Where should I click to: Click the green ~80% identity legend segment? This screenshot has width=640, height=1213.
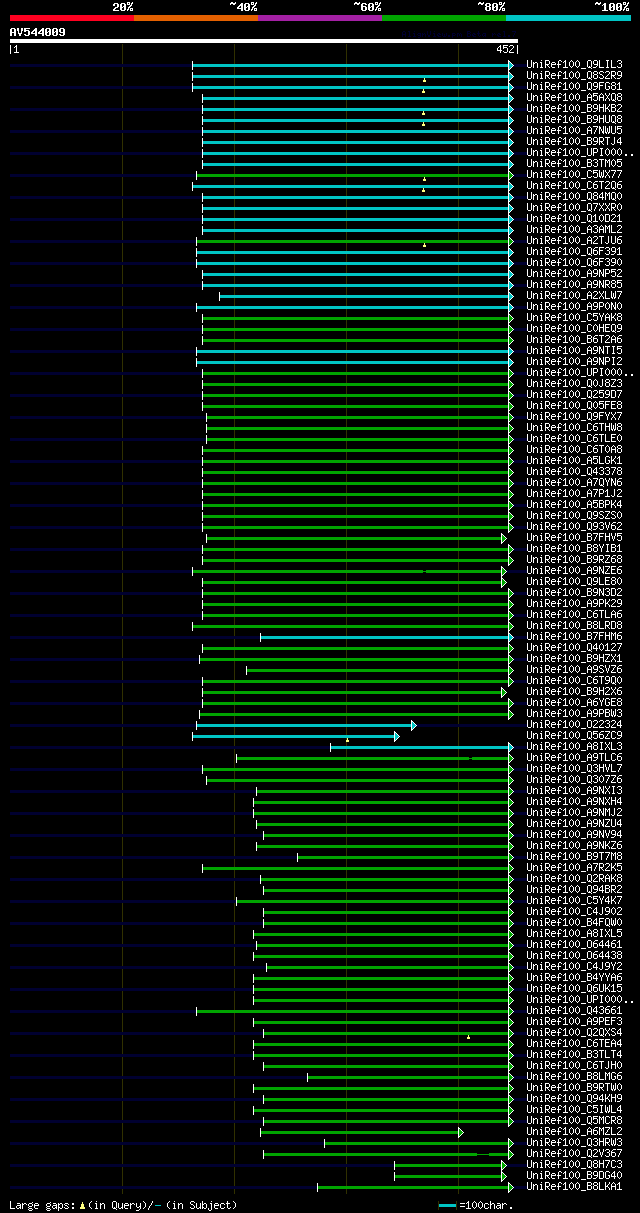point(443,17)
